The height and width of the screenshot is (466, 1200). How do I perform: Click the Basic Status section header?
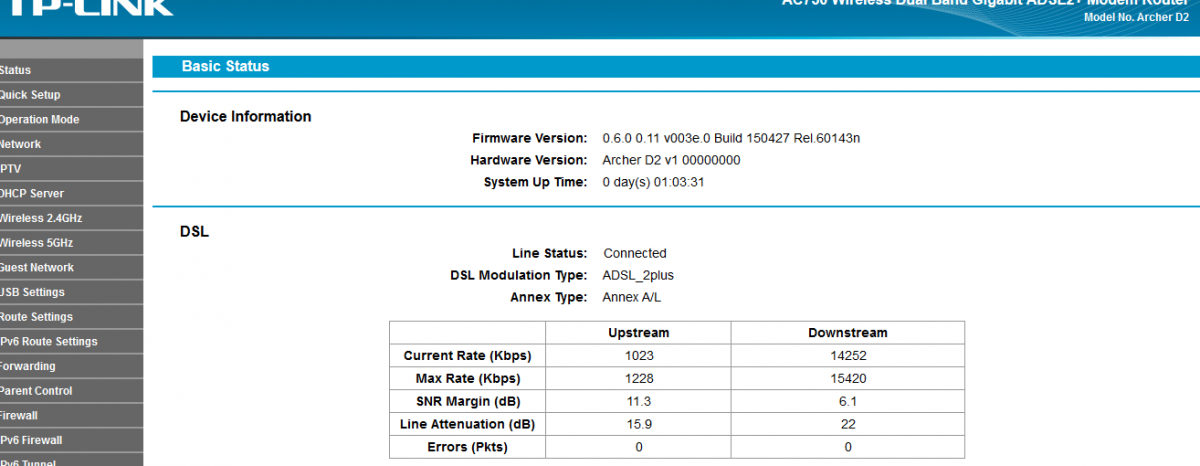[225, 66]
